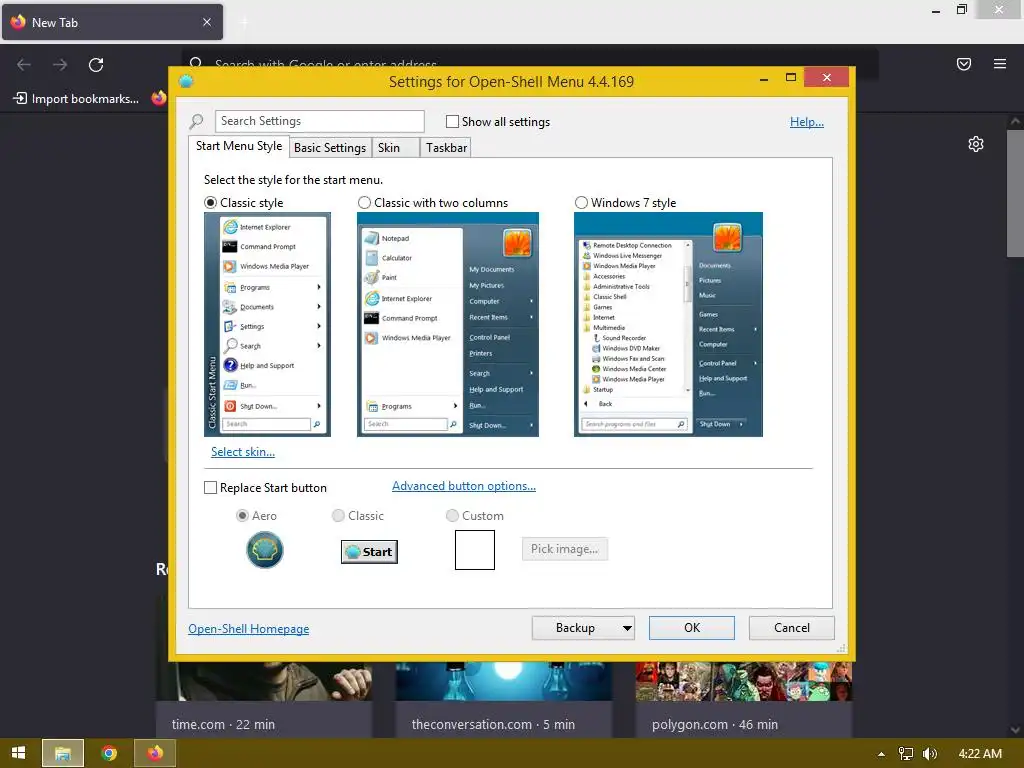
Task: Open the theconversation.com article card
Action: (x=504, y=699)
